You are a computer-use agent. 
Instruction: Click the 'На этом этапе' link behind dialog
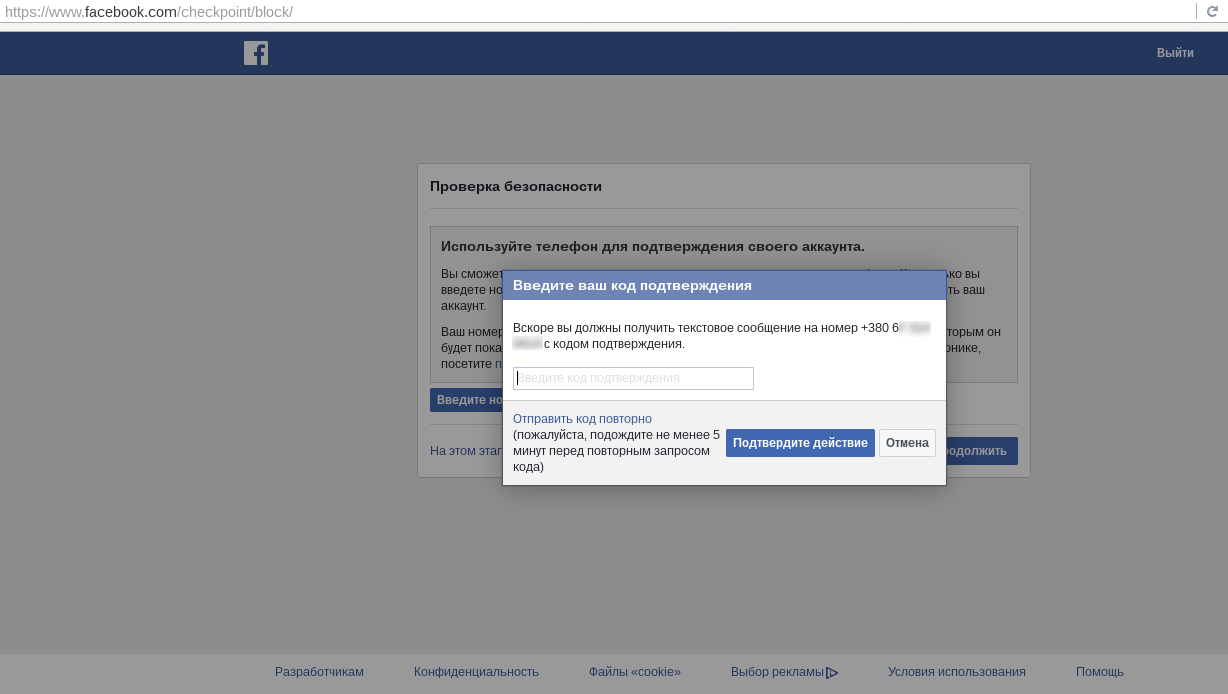465,451
